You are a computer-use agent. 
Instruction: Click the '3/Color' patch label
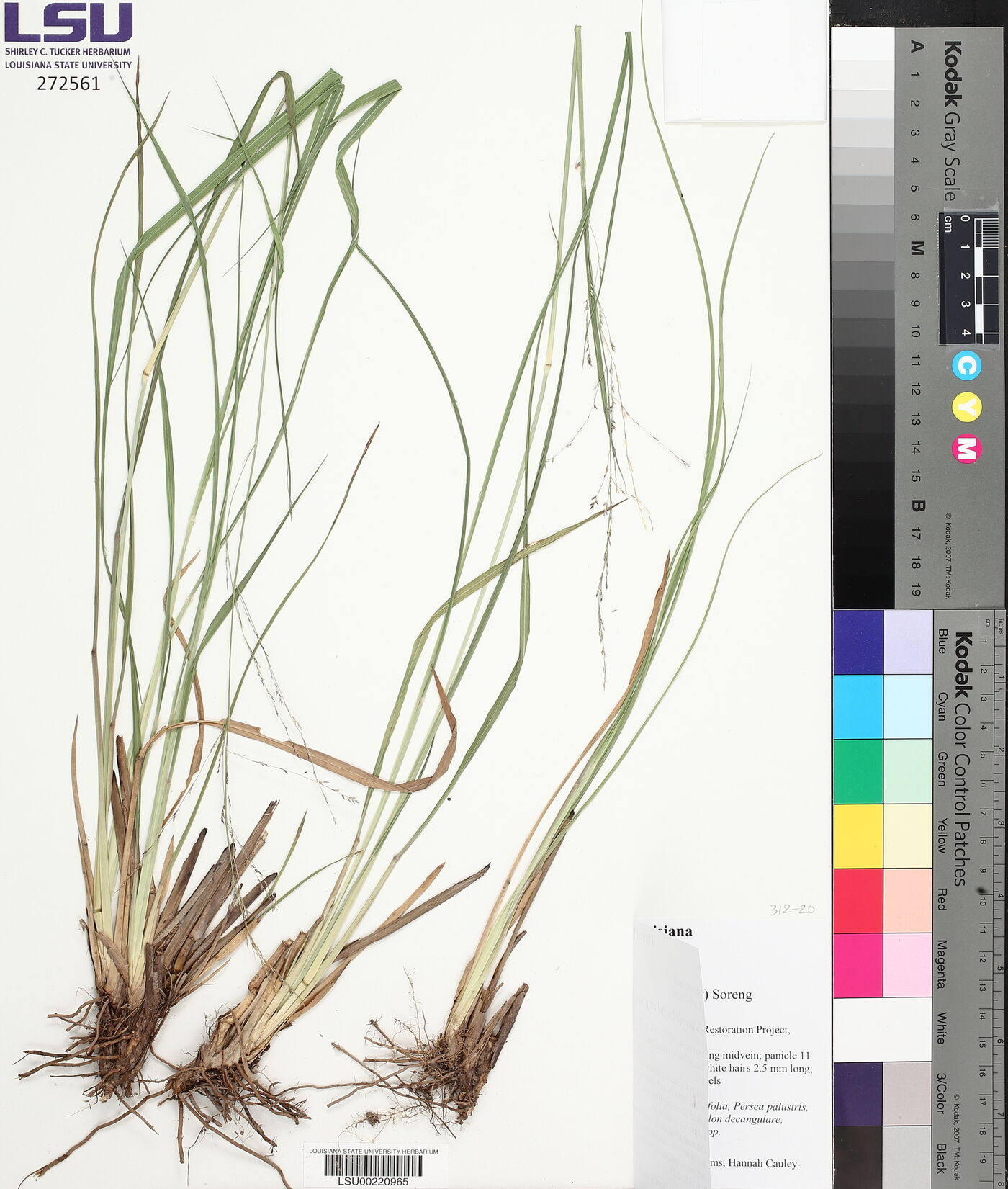[x=941, y=1093]
